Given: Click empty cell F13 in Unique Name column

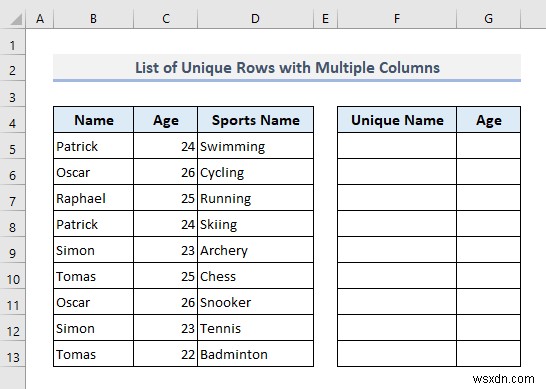Looking at the screenshot, I should tap(397, 354).
